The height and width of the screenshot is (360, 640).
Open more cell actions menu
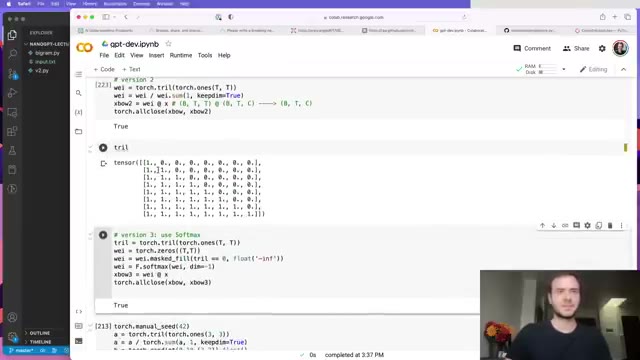pos(621,225)
